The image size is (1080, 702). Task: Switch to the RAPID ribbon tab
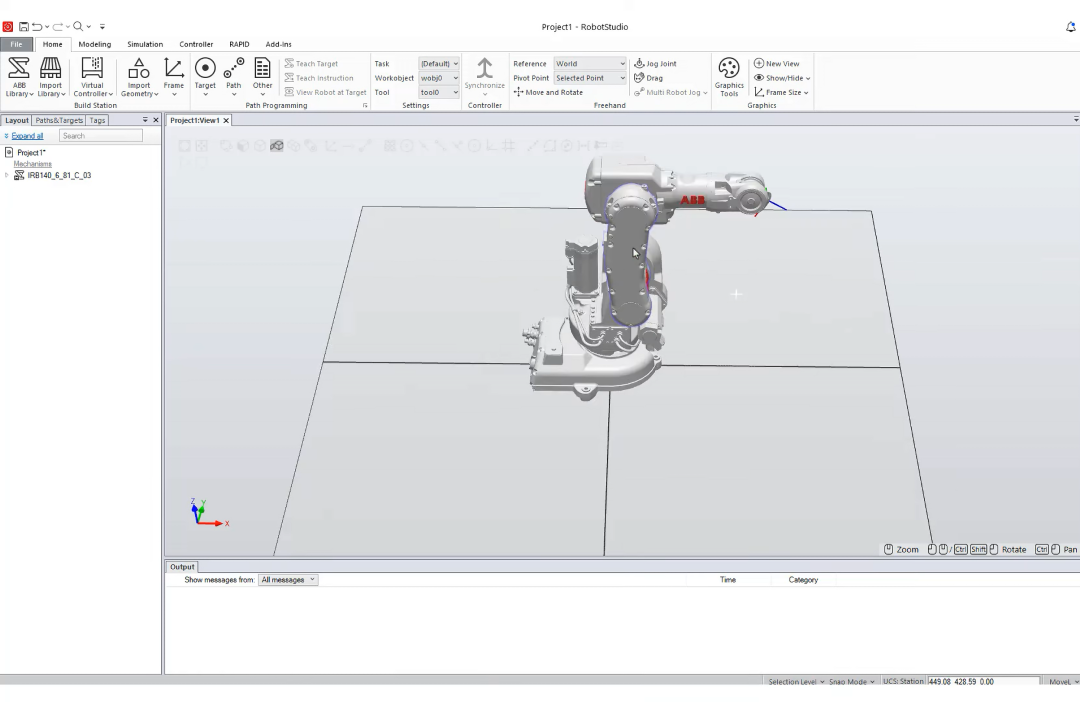(239, 44)
